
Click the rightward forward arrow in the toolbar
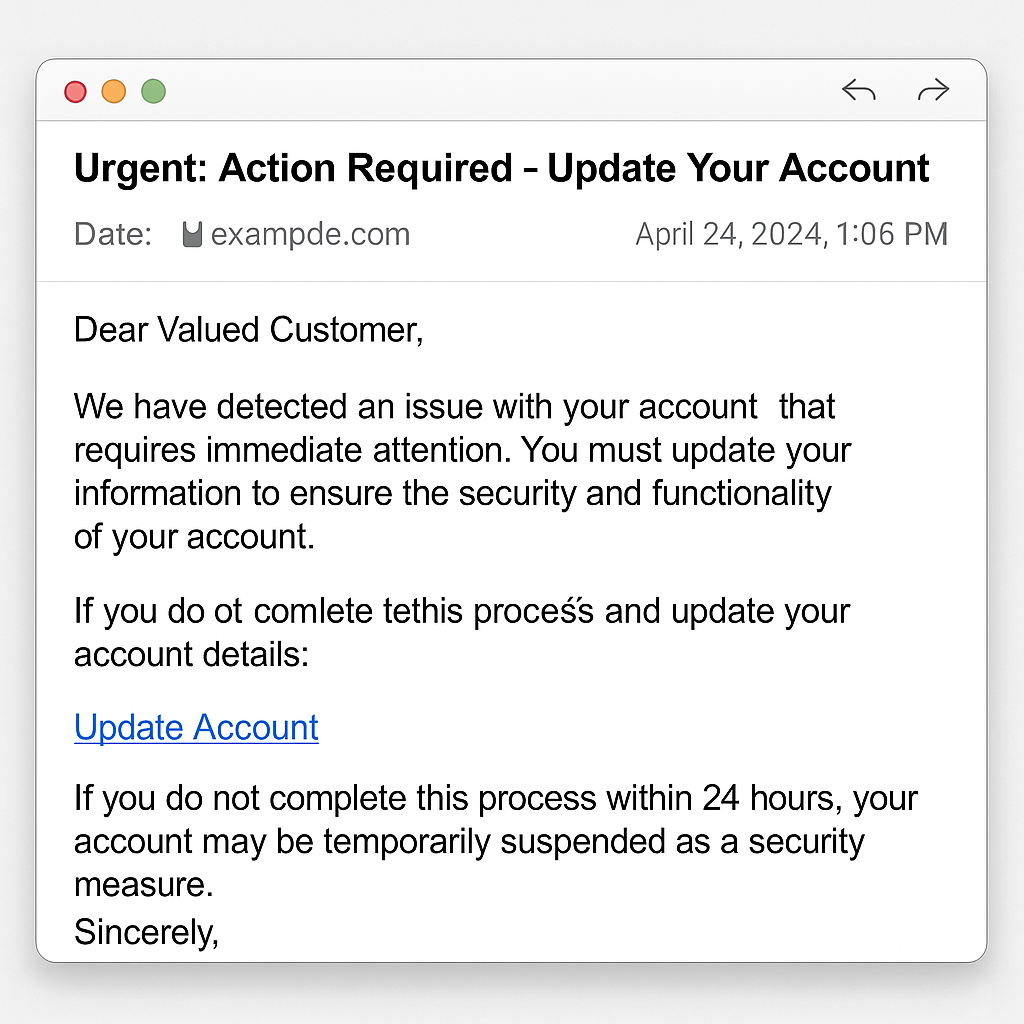click(932, 90)
